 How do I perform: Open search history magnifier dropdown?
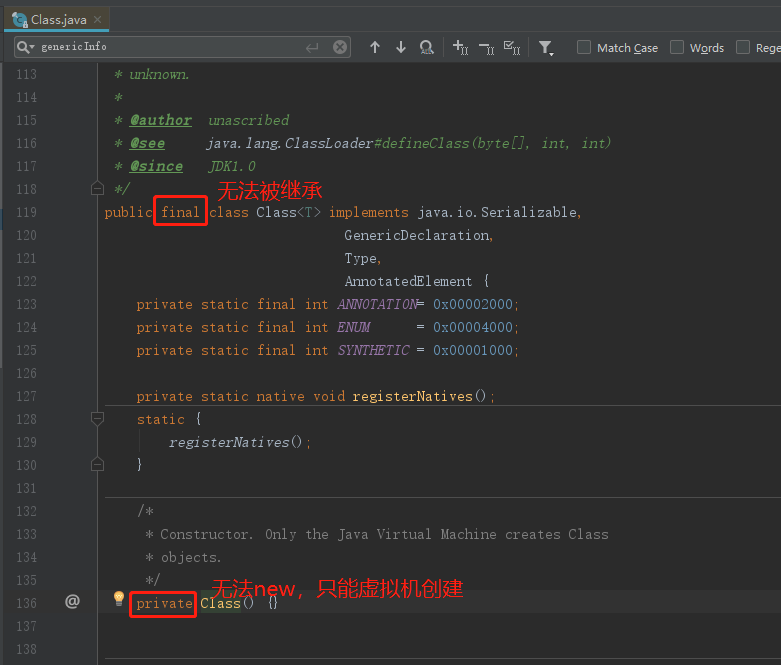coord(25,47)
